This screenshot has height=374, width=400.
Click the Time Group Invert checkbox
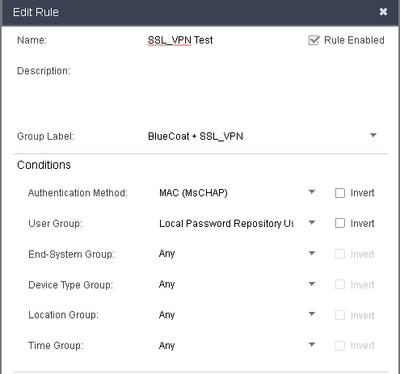click(x=340, y=346)
